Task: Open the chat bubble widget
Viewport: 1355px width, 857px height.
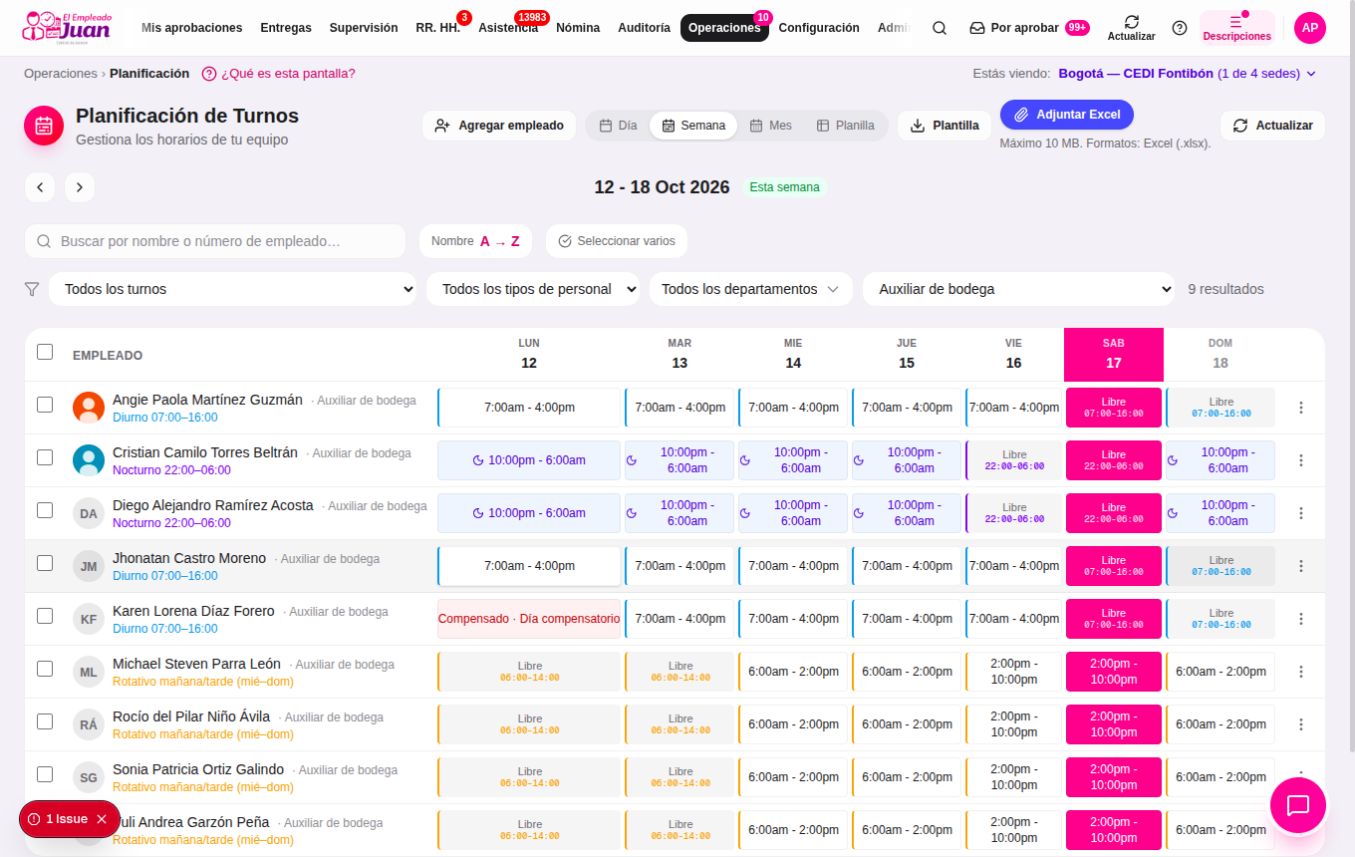Action: pos(1298,805)
